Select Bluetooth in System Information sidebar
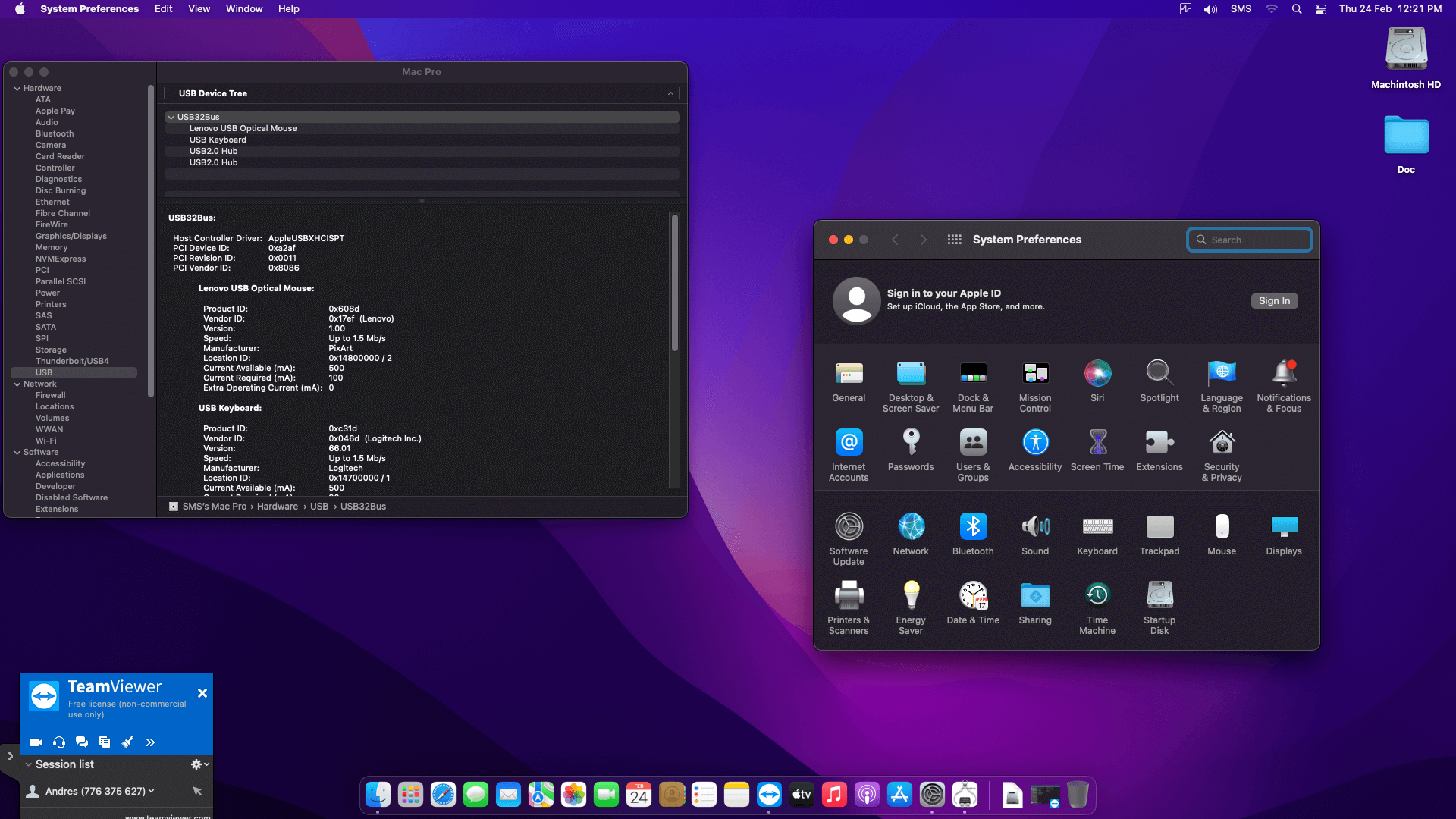 55,134
